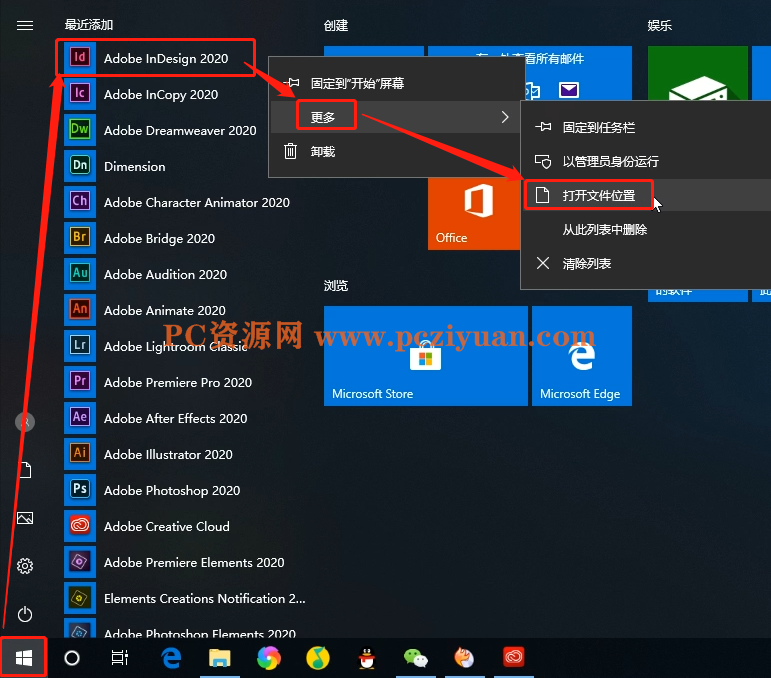This screenshot has height=678, width=771.
Task: Launch Adobe Premiere Pro 2020 icon
Action: (x=80, y=382)
